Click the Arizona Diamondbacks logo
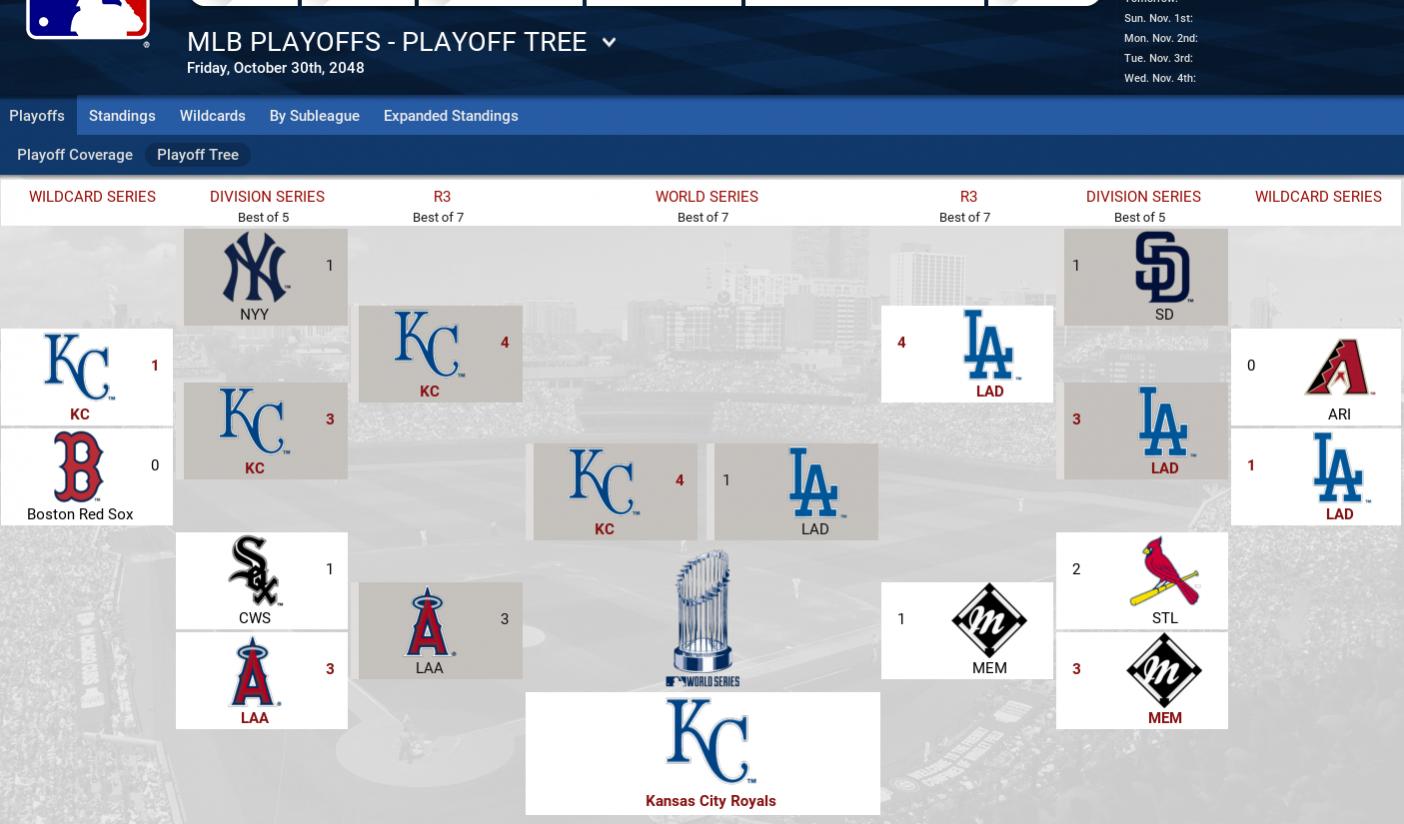This screenshot has height=824, width=1404. (x=1339, y=367)
